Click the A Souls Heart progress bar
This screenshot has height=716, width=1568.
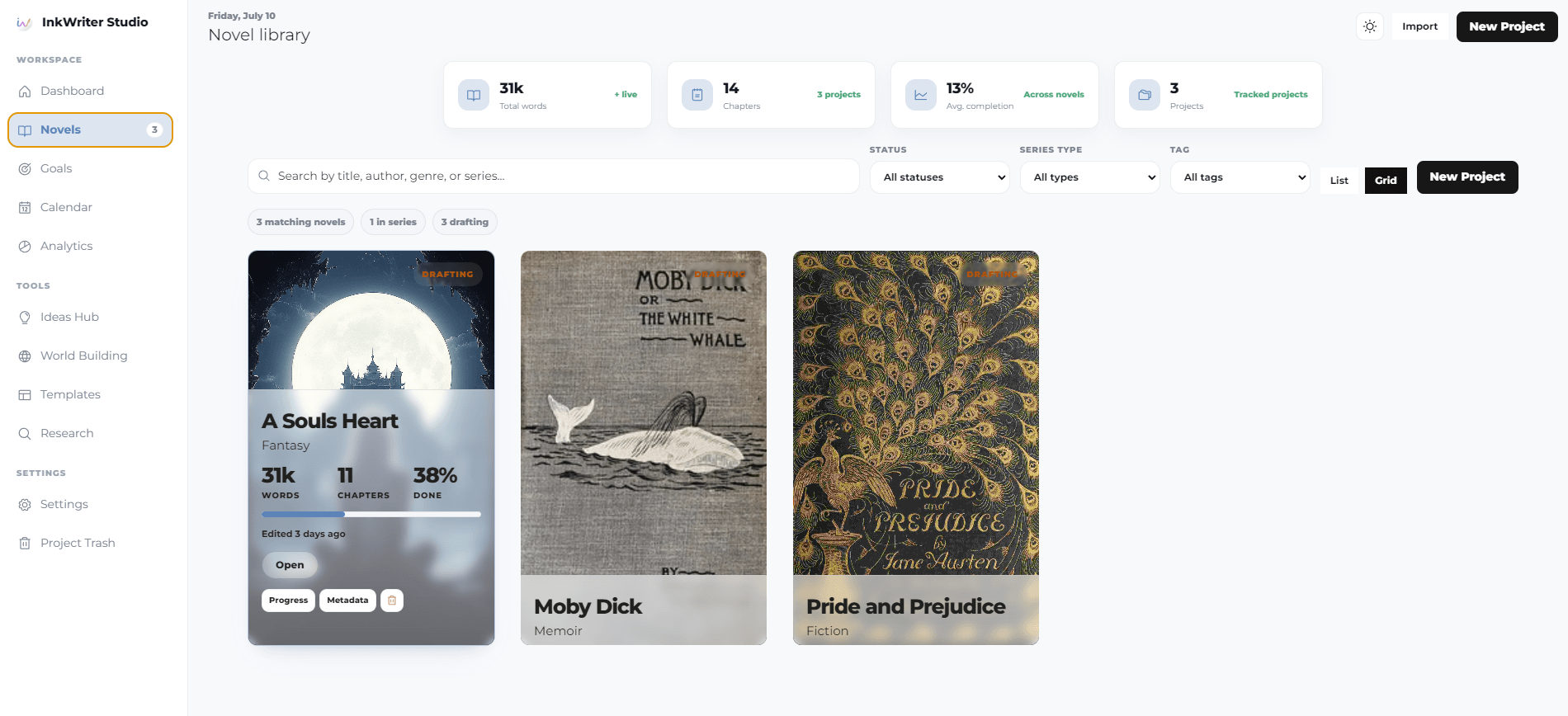click(371, 514)
